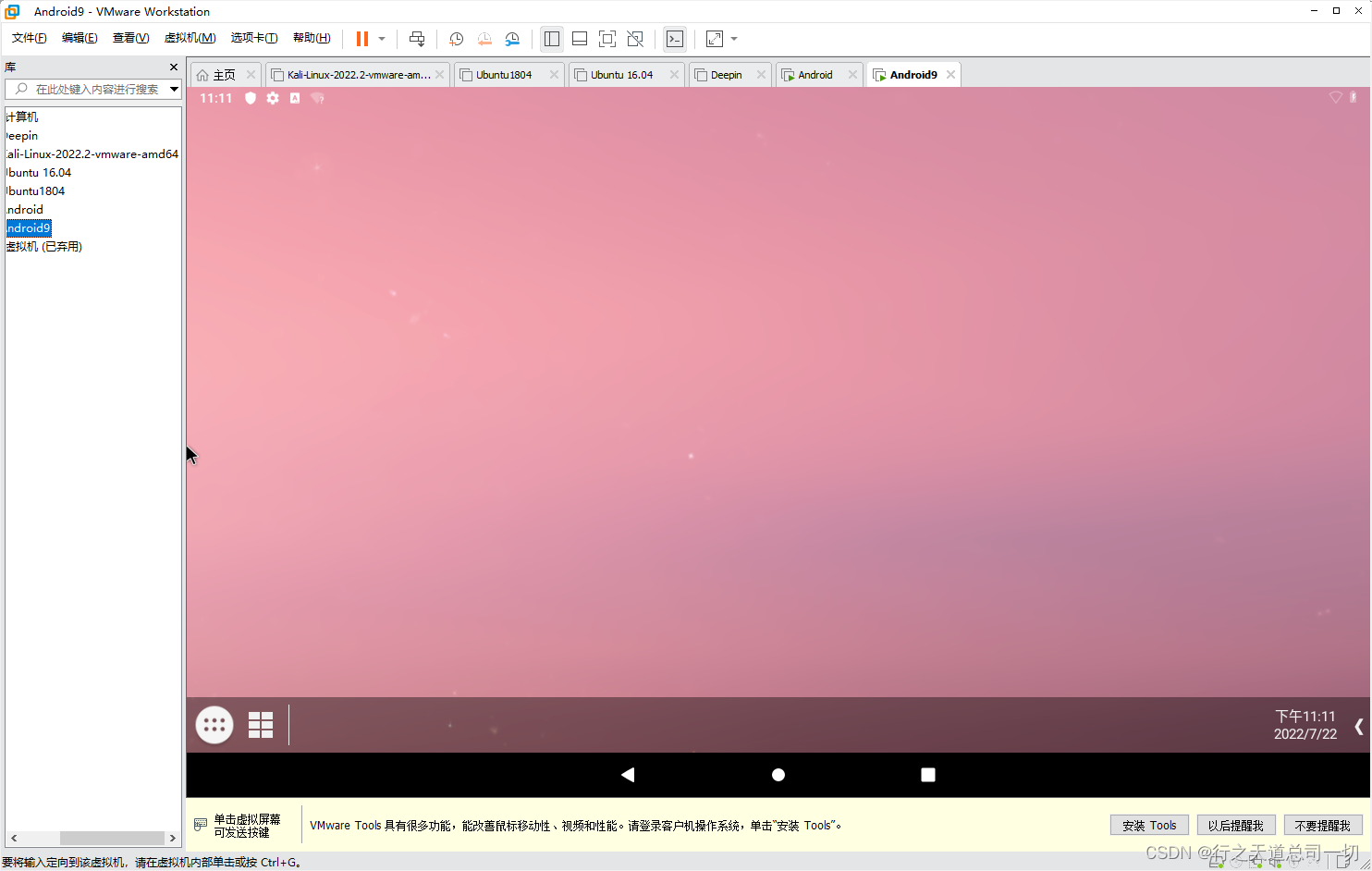Close the 主页 home tab
The height and width of the screenshot is (871, 1372).
point(251,75)
